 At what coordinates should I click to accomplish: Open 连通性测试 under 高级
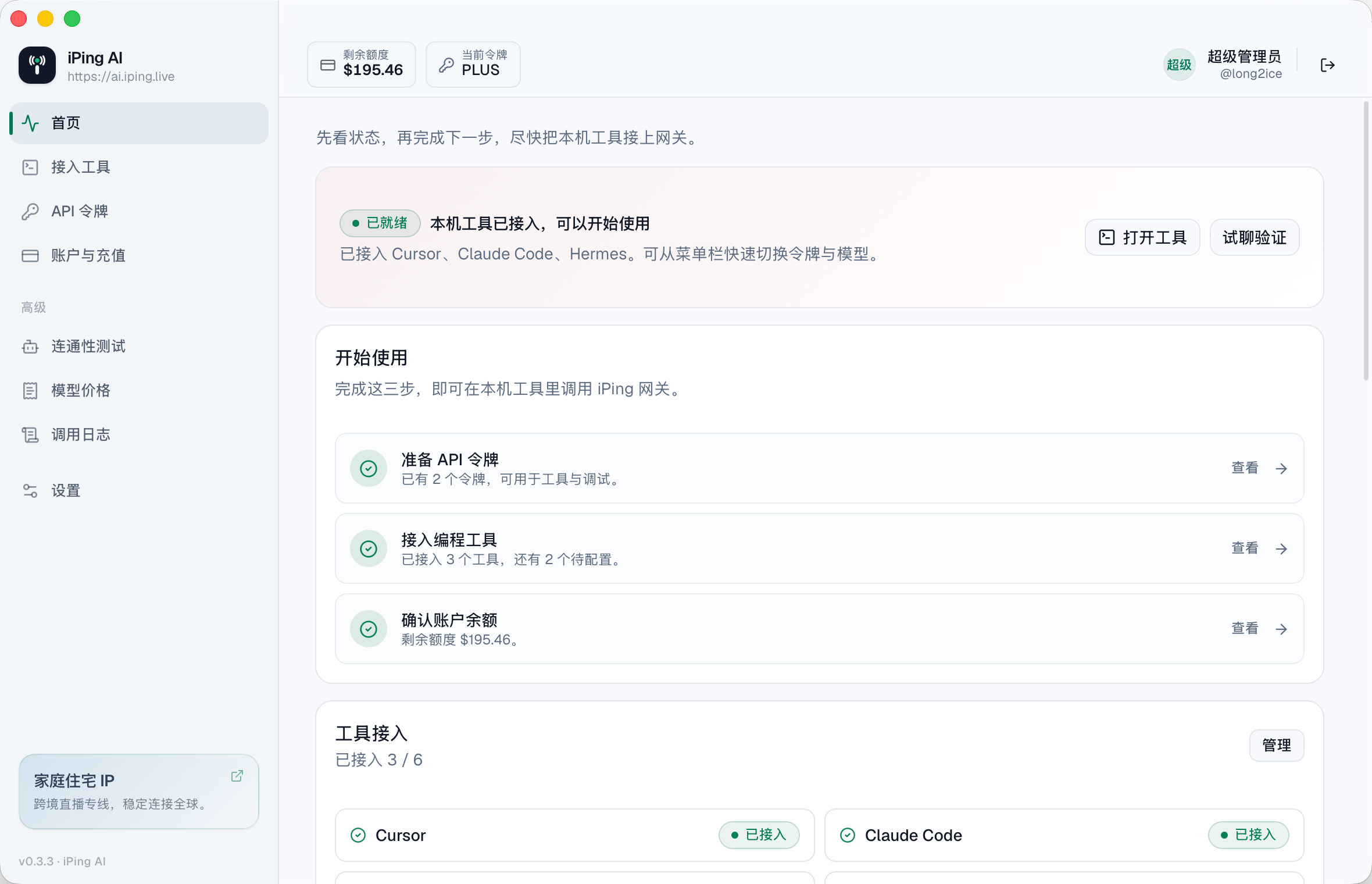click(140, 347)
